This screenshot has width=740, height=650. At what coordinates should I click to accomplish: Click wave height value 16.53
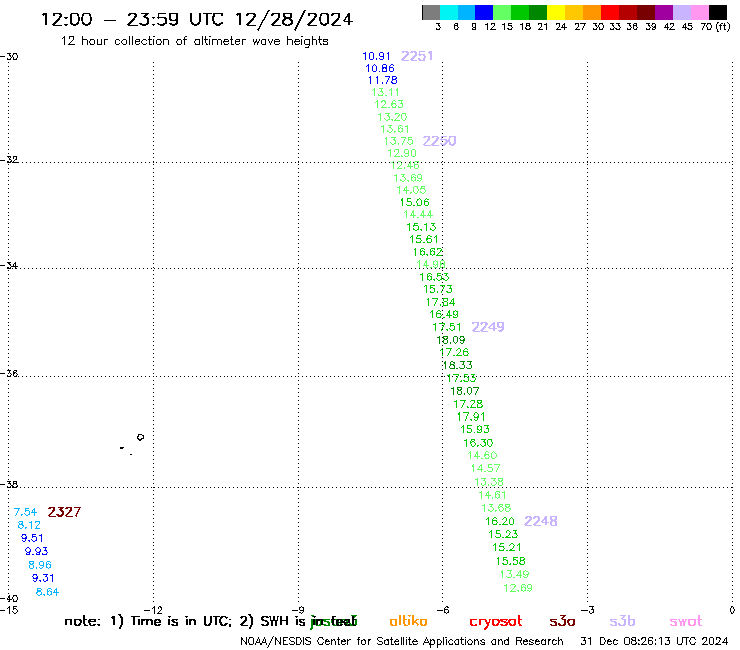click(434, 277)
